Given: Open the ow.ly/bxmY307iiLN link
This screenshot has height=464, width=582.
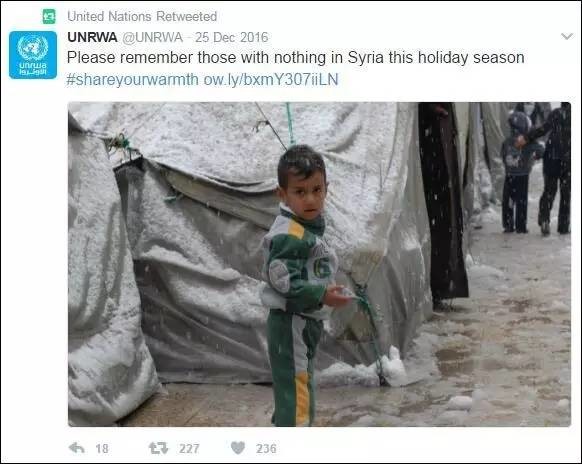Looking at the screenshot, I should coord(271,79).
